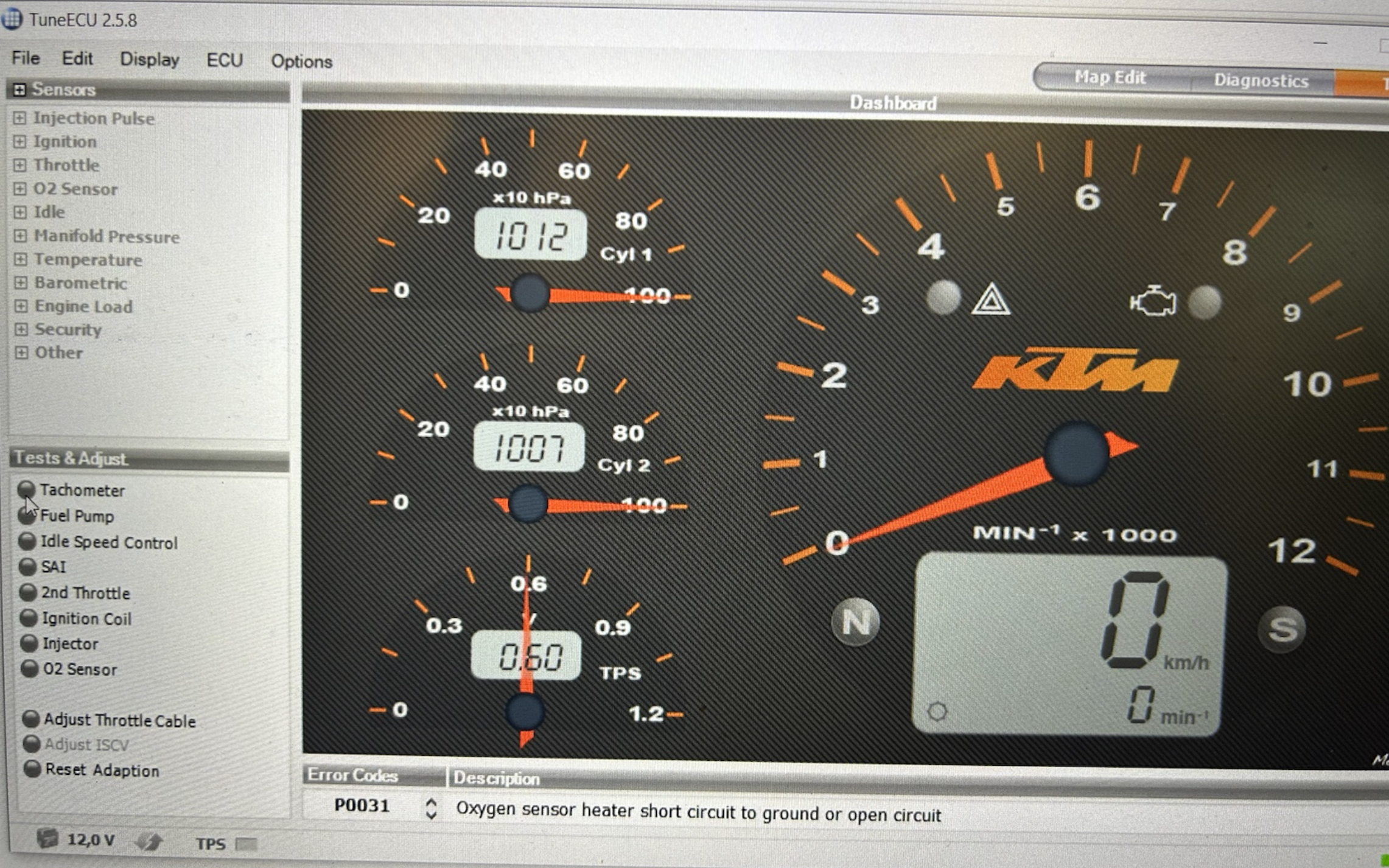Click the battery voltage icon in status bar
The width and height of the screenshot is (1389, 868).
tap(47, 839)
